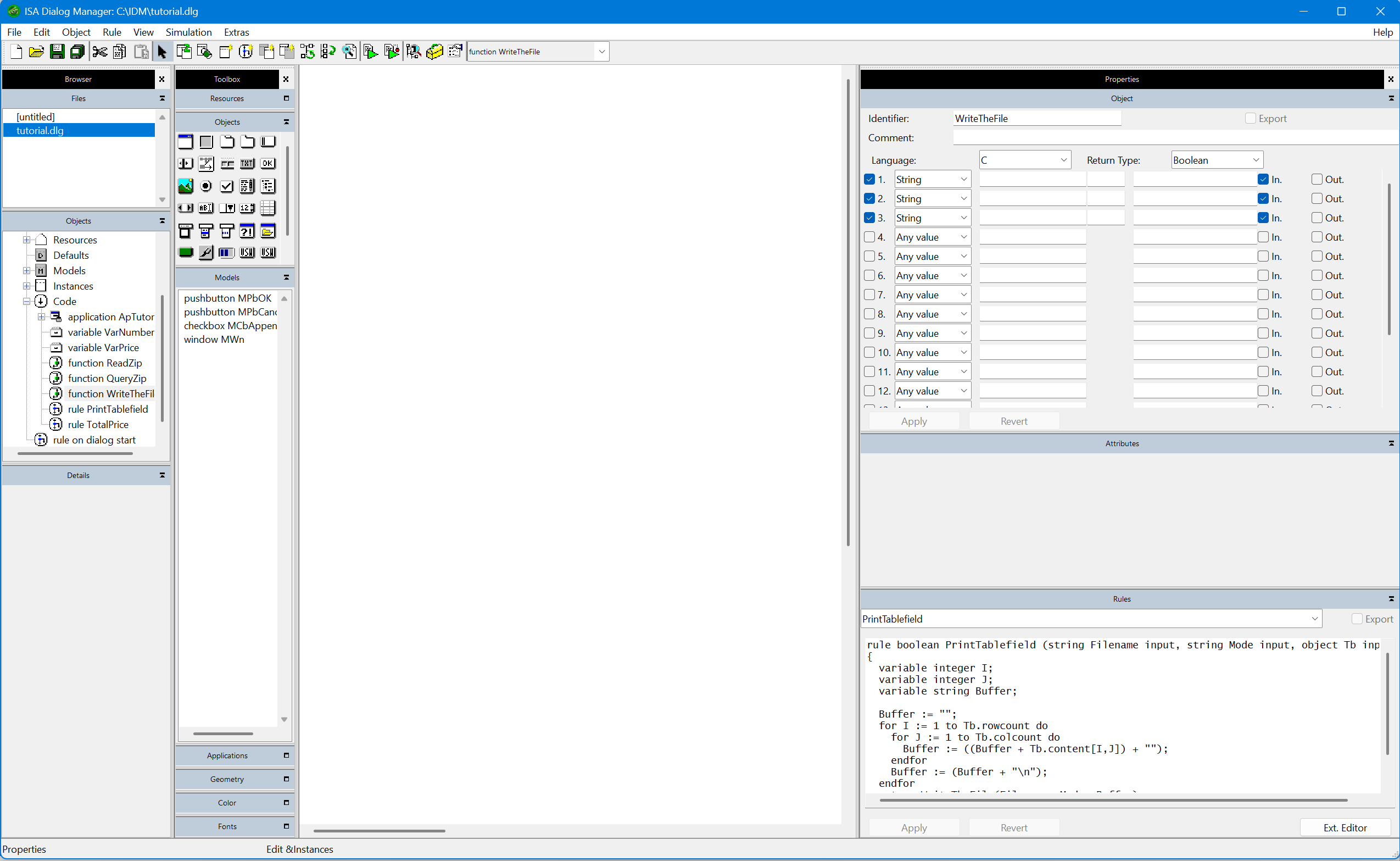Select rule TotalPrice in object tree
Viewport: 1400px width, 861px height.
coord(98,424)
